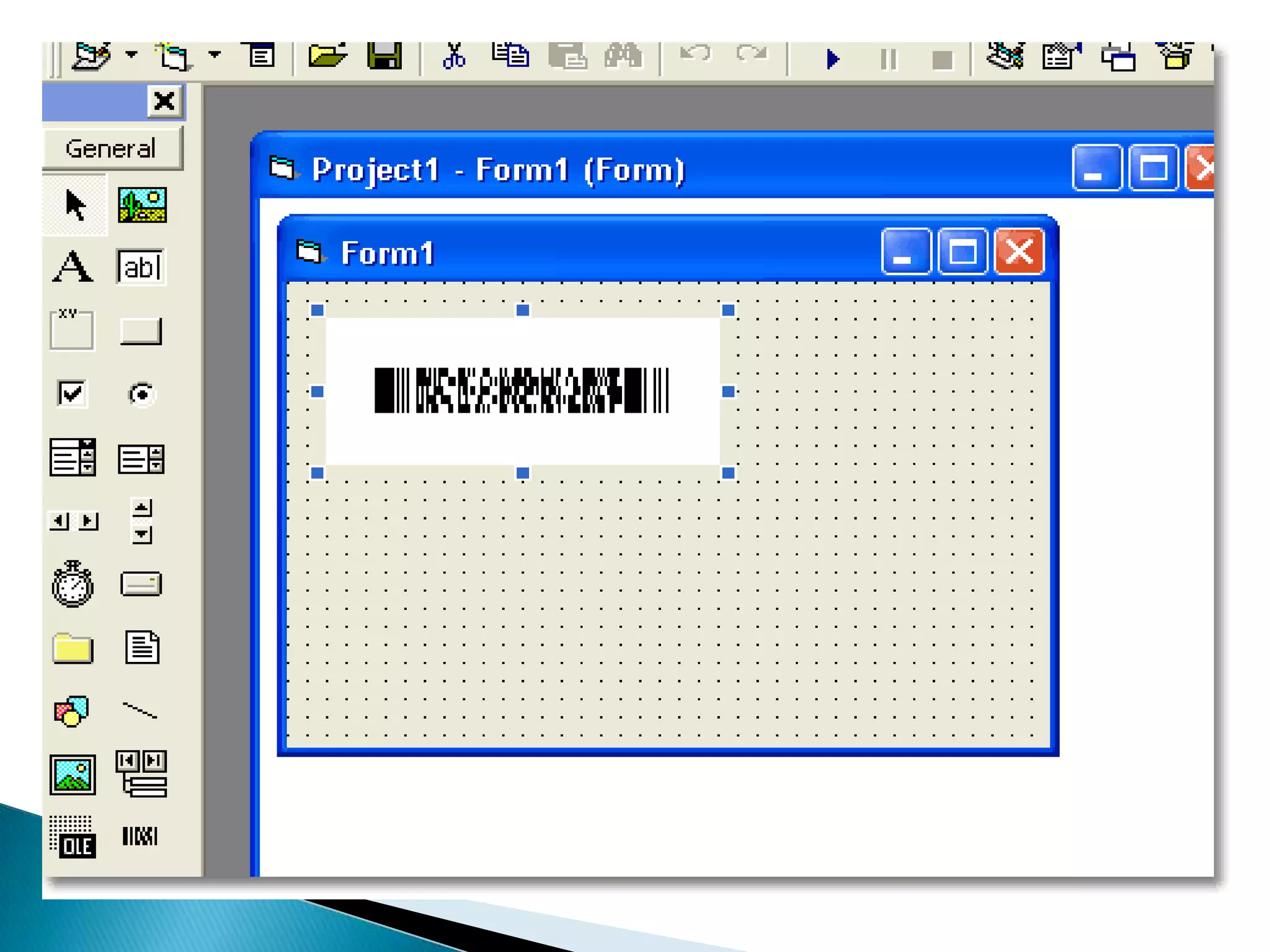Open Add Form dropdown arrow
Viewport: 1270px width, 952px height.
[215, 56]
